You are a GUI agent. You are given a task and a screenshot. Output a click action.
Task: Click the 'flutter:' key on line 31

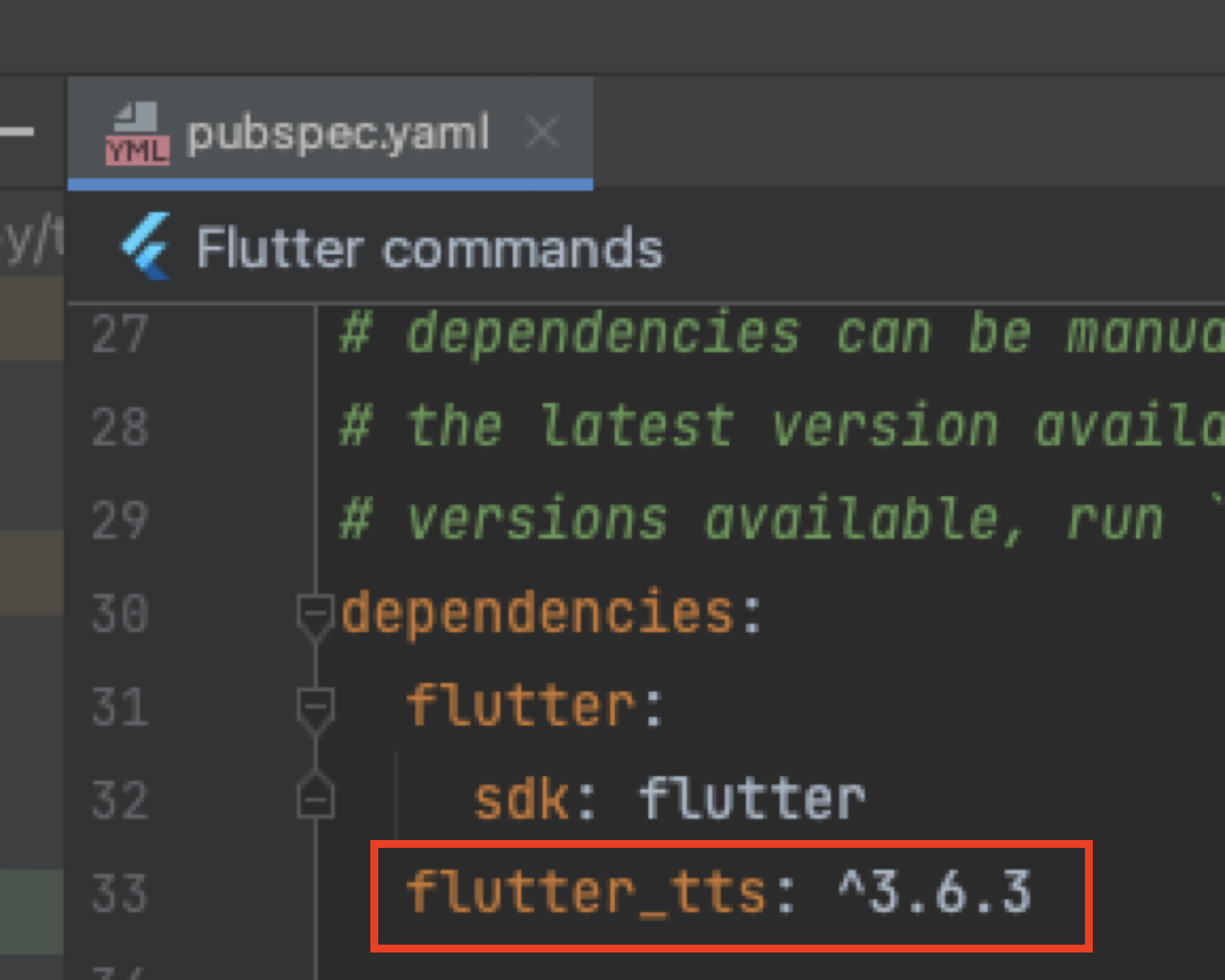click(535, 706)
